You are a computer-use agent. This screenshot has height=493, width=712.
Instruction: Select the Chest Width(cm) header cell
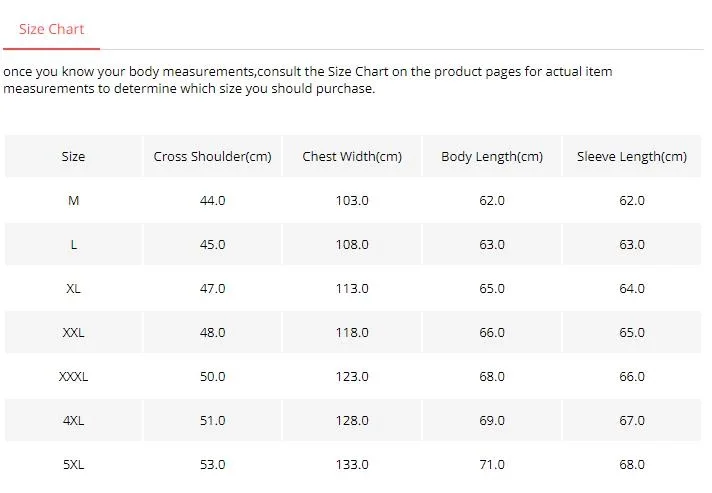[x=352, y=156]
